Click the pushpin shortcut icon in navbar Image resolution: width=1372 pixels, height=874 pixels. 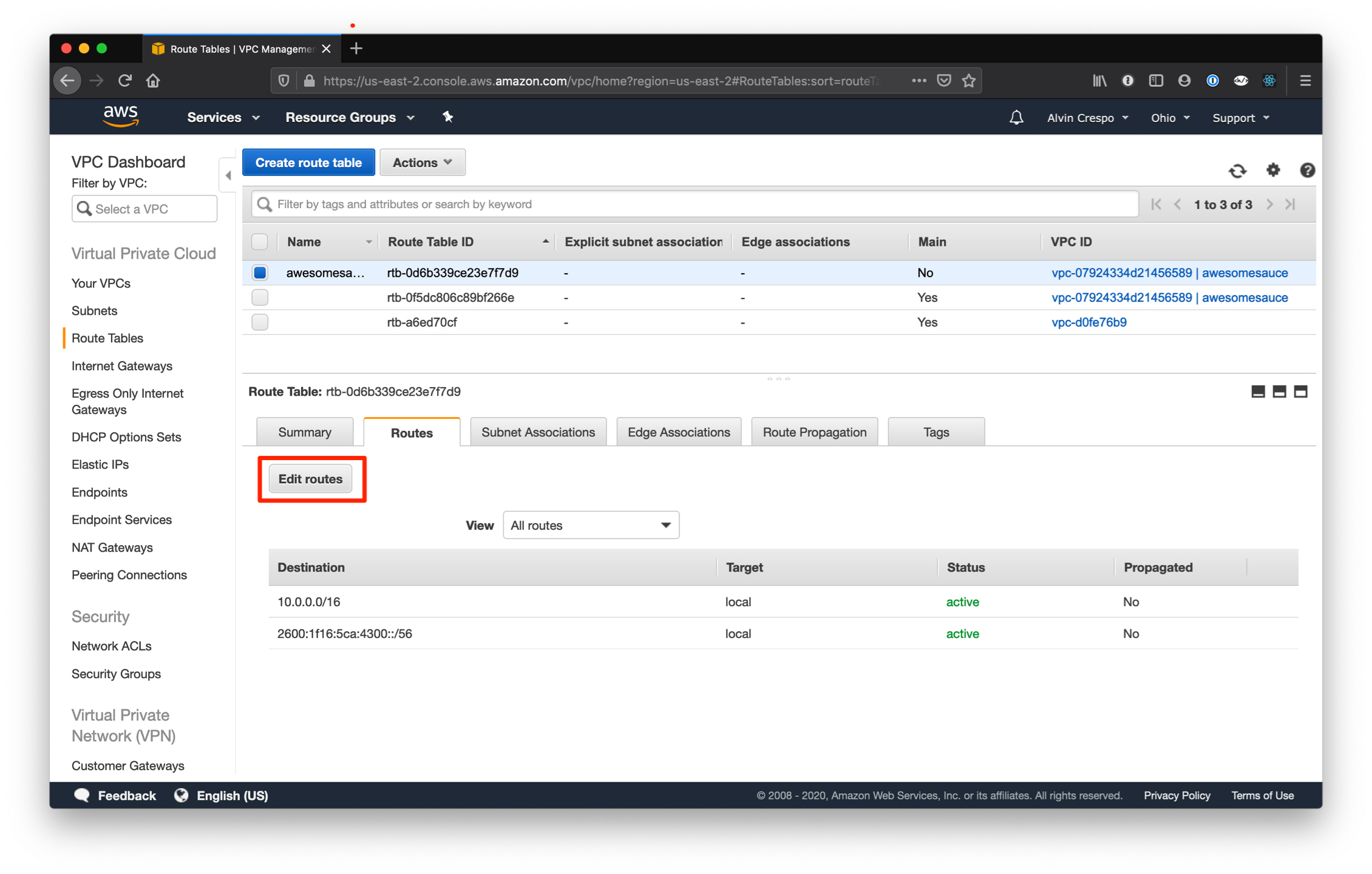[x=448, y=117]
